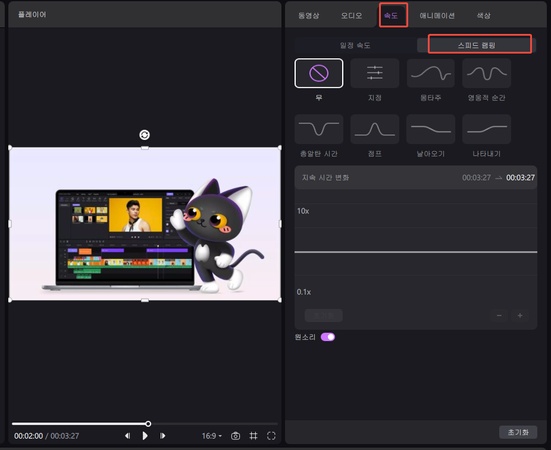
Task: Click the 초기화 reset button at panel bottom
Action: point(518,432)
